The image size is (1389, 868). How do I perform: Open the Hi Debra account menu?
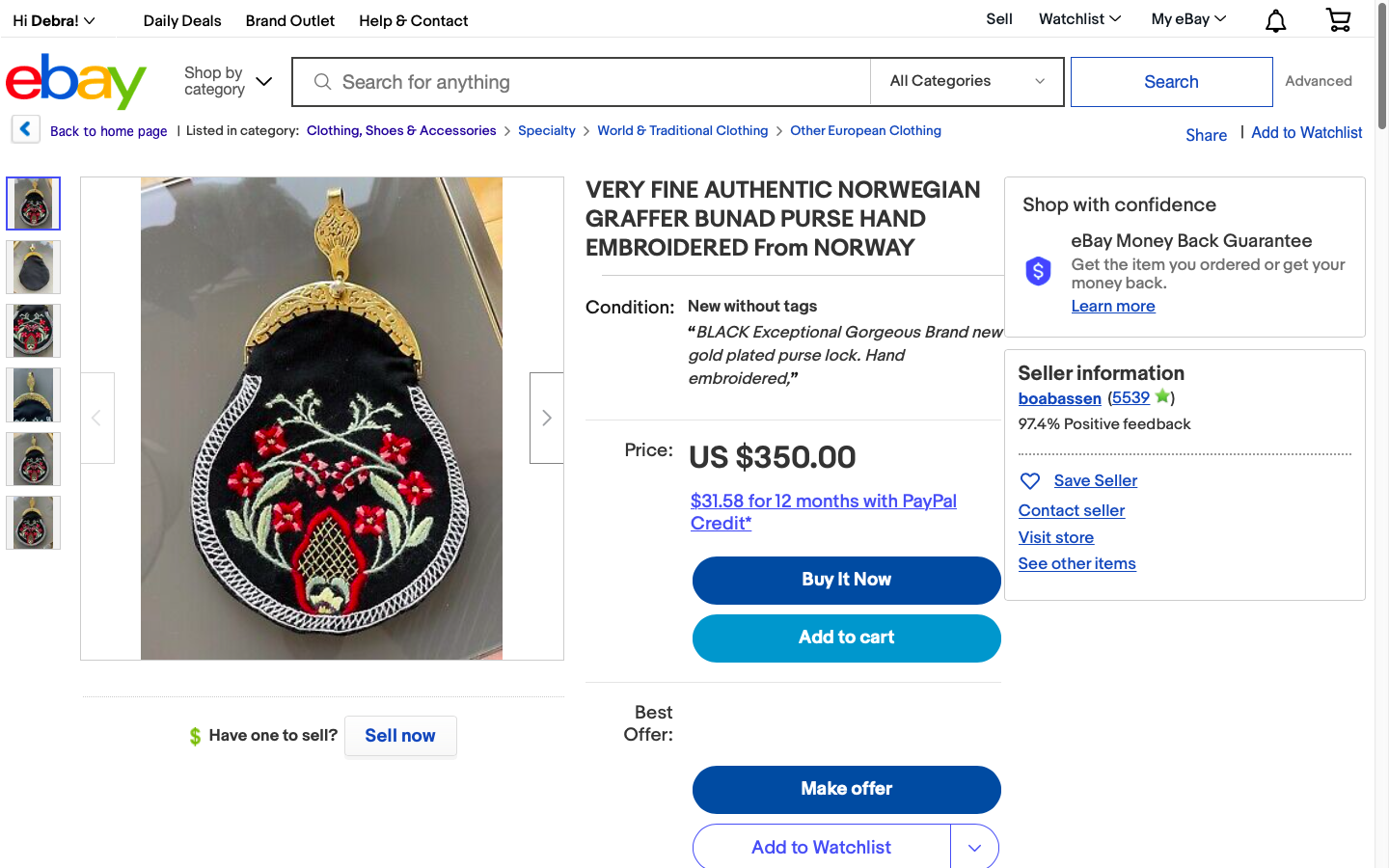tap(54, 20)
